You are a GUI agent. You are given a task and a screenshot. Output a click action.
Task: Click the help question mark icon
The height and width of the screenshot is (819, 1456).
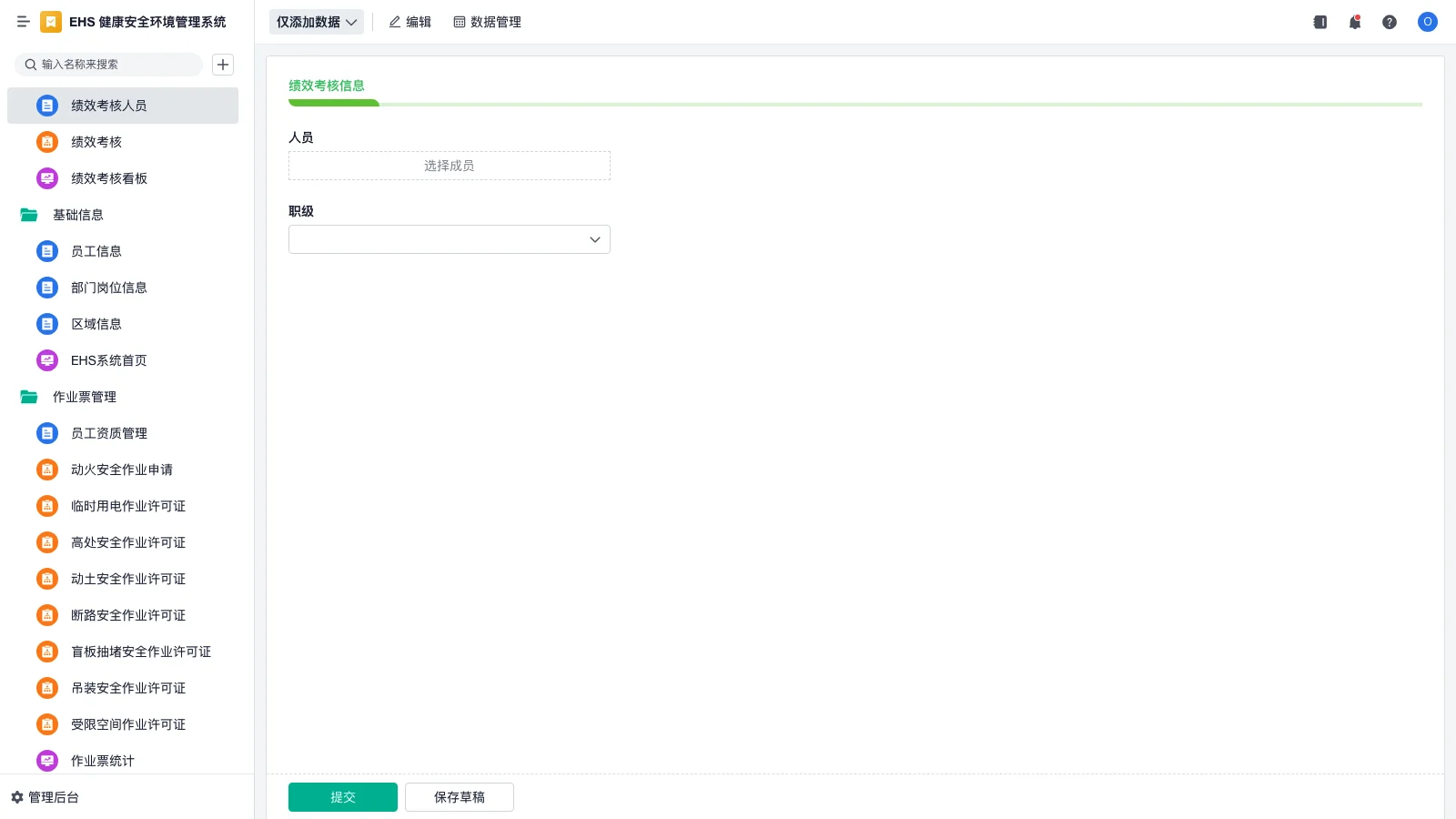coord(1390,22)
